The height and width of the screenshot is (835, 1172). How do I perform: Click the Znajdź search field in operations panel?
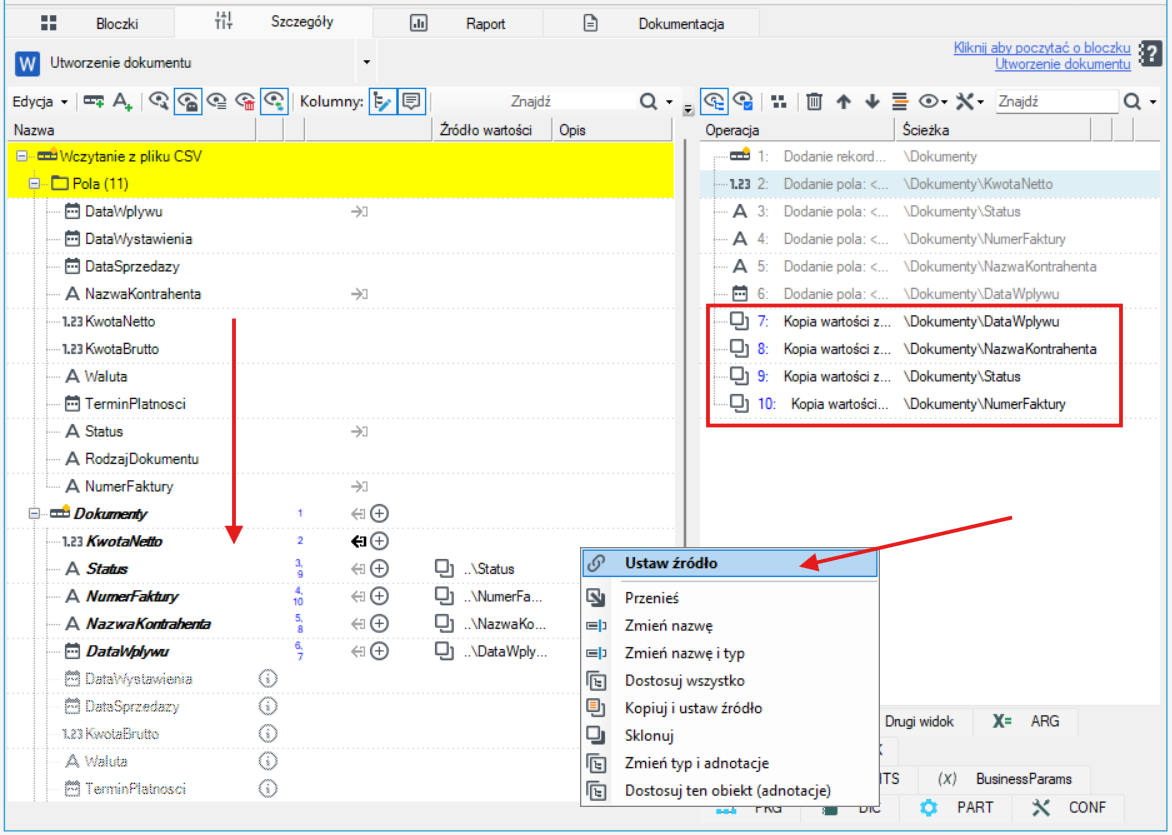coord(1057,102)
